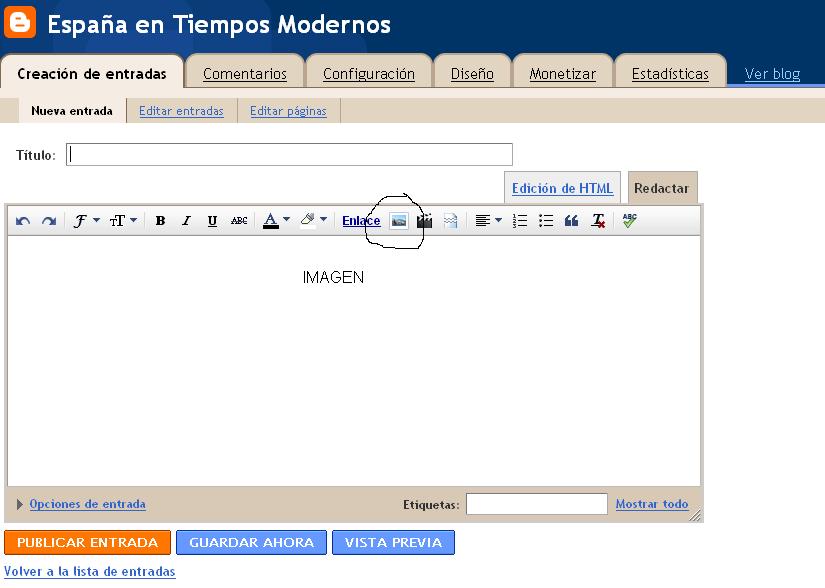This screenshot has height=588, width=825.
Task: Insert a video using the clapperboard icon
Action: point(424,221)
